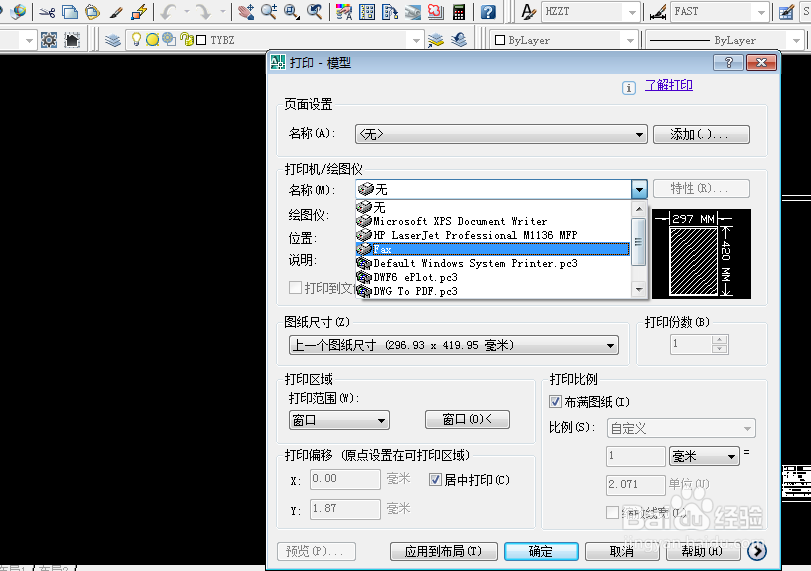Open the 图纸尺寸 paper size dropdown

pyautogui.click(x=454, y=345)
